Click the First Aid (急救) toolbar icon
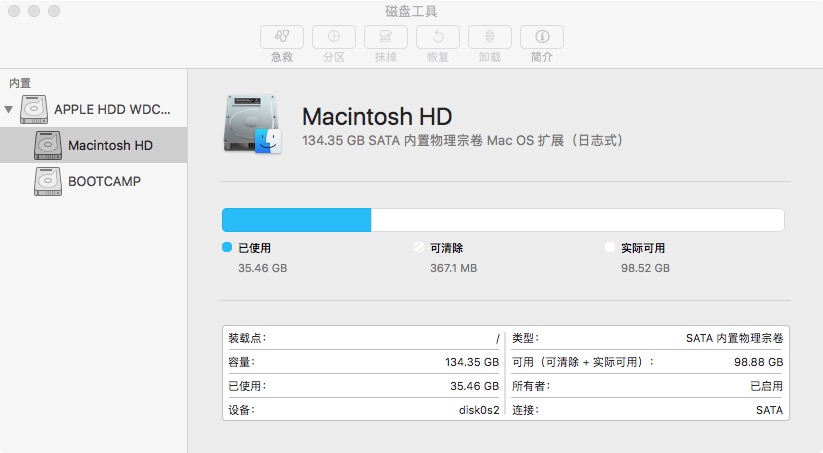This screenshot has width=823, height=453. click(282, 37)
